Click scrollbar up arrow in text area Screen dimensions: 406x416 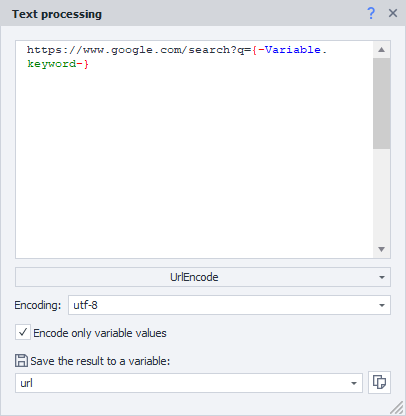point(382,50)
